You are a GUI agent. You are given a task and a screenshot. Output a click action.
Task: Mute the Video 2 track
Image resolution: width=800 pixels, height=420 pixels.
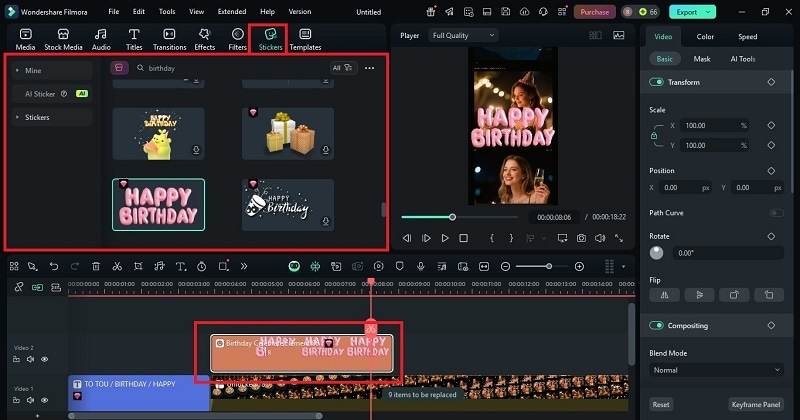tap(31, 359)
